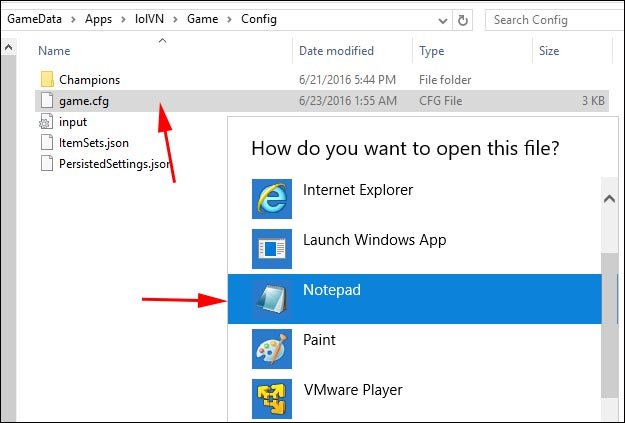Select the VMware Player option
Viewport: 625px width, 423px height.
[415, 399]
